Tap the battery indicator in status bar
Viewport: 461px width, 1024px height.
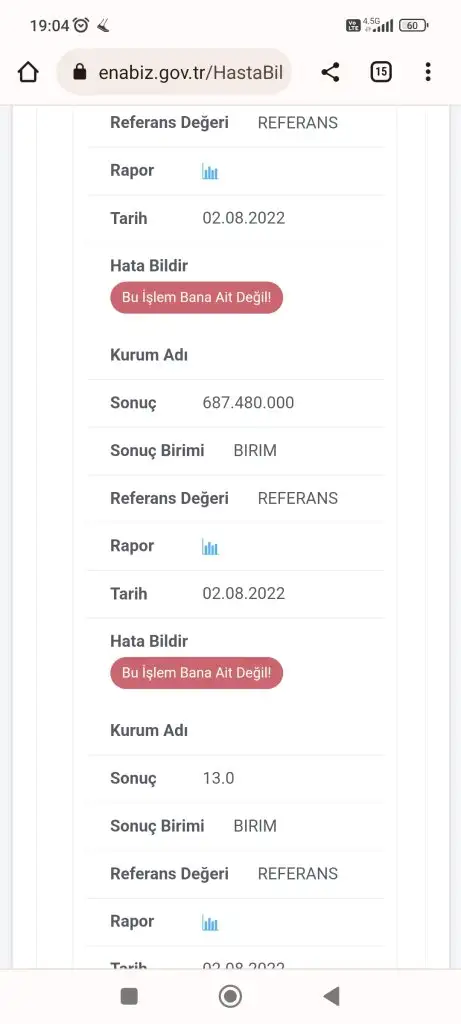[413, 25]
